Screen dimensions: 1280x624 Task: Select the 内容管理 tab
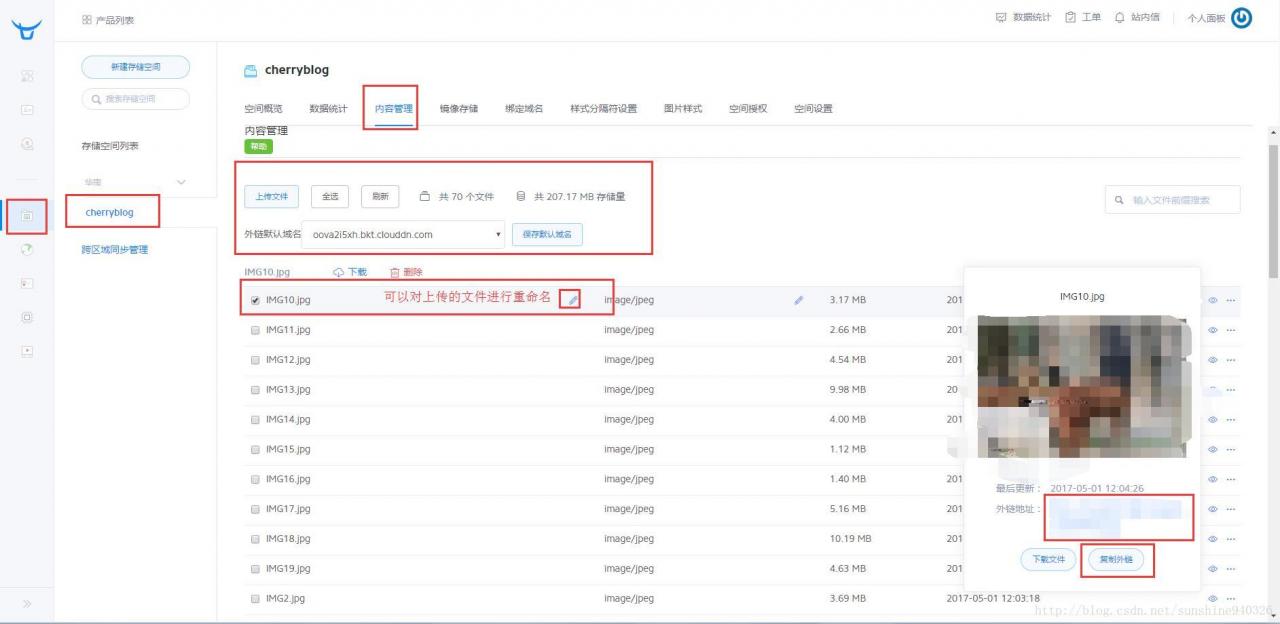click(x=394, y=109)
